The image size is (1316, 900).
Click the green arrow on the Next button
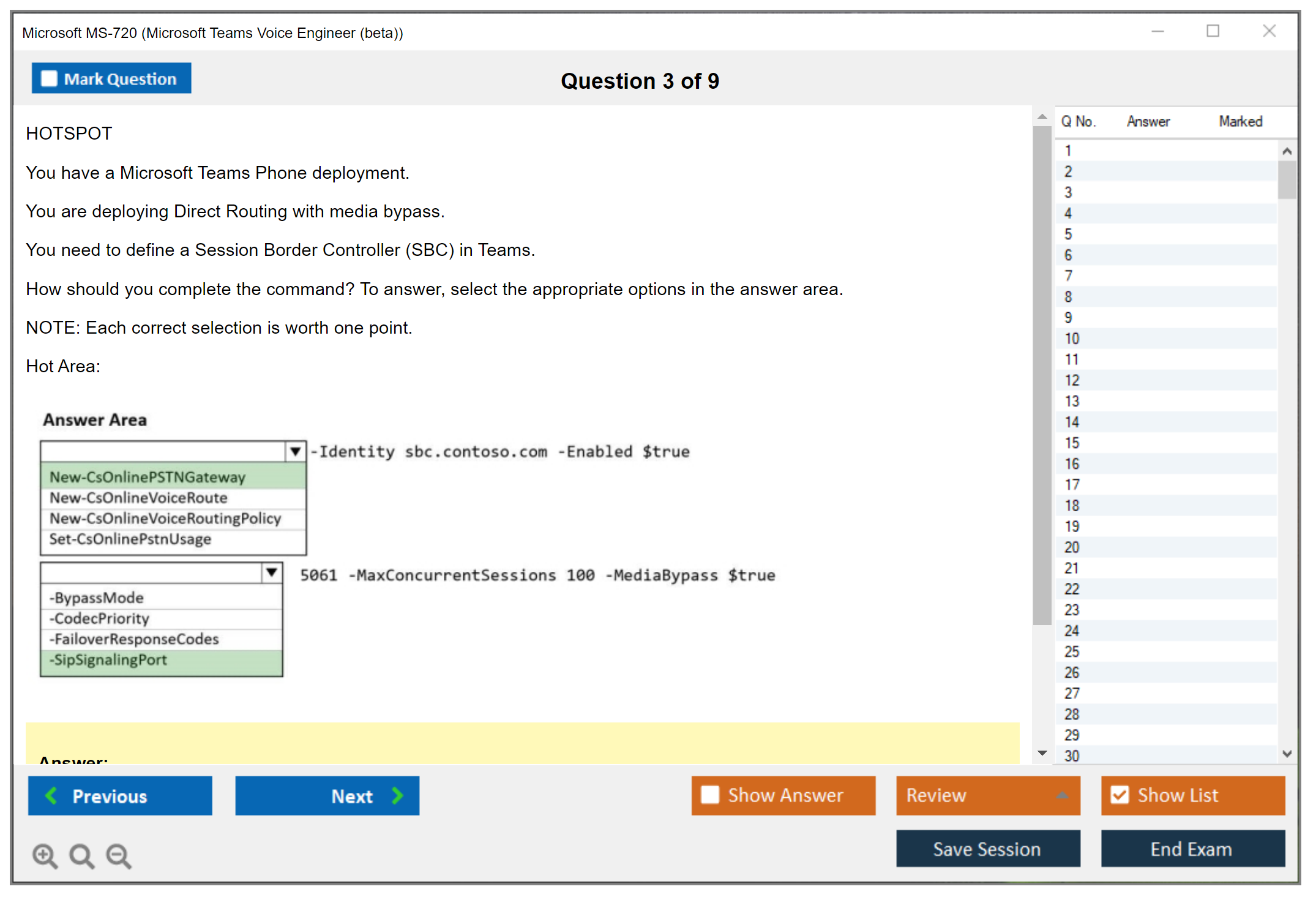click(397, 795)
